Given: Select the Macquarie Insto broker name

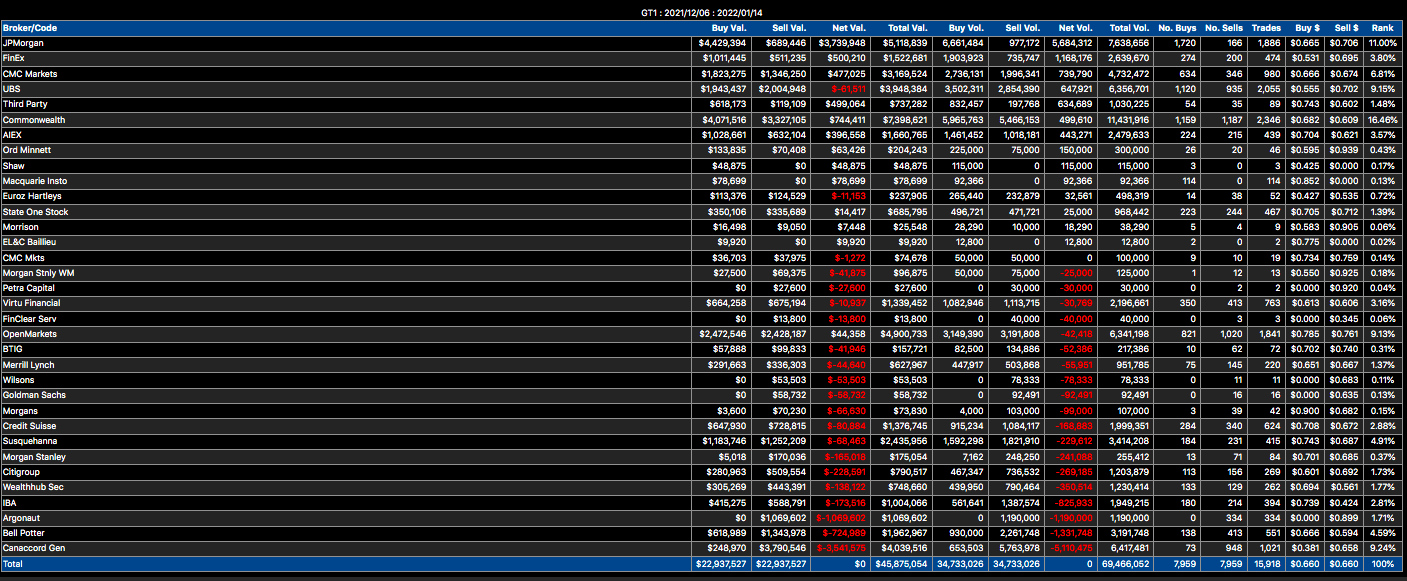Looking at the screenshot, I should pos(34,181).
